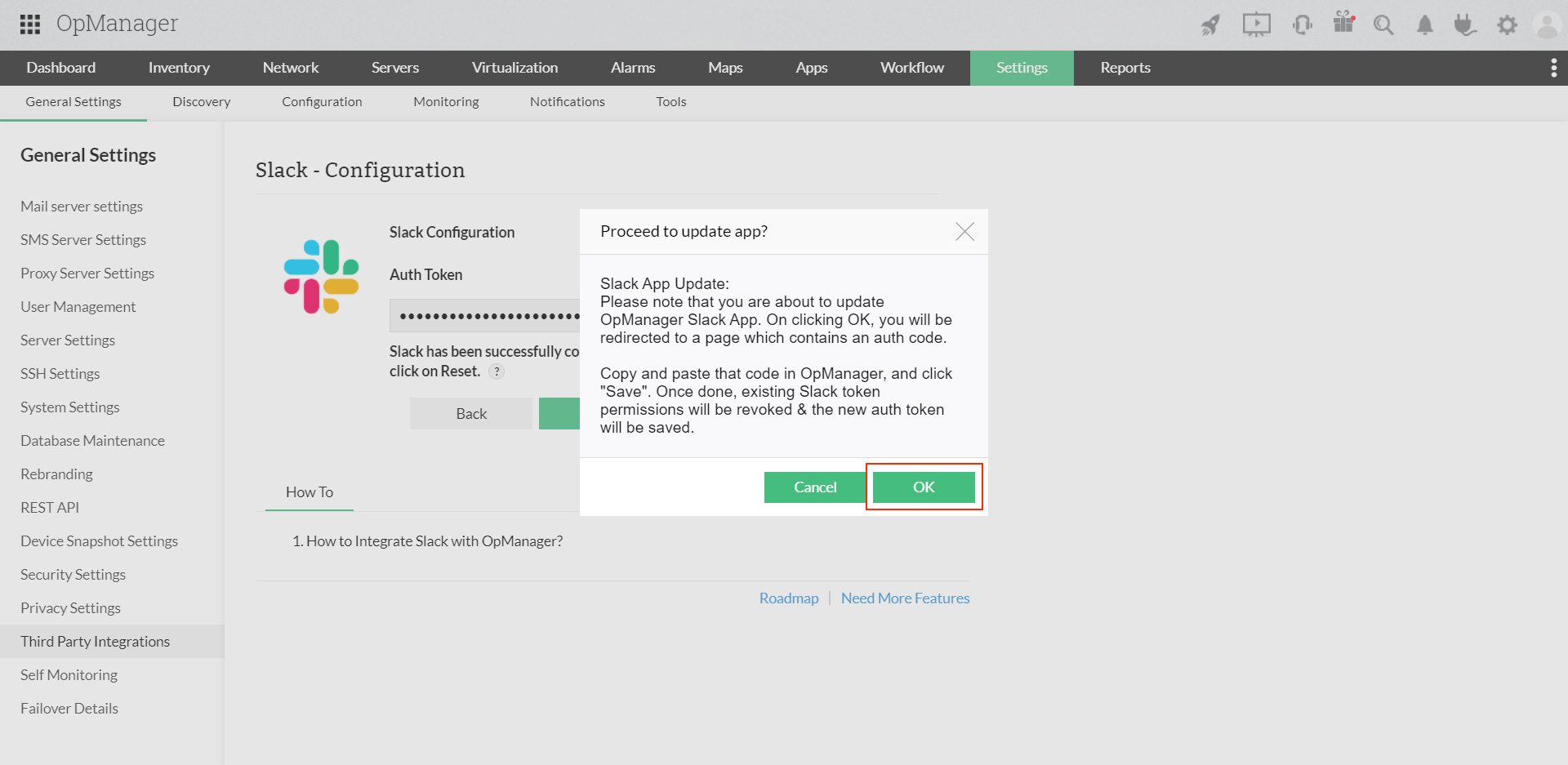Click the plug integrations icon
Screen dimensions: 1568x765
(1465, 24)
